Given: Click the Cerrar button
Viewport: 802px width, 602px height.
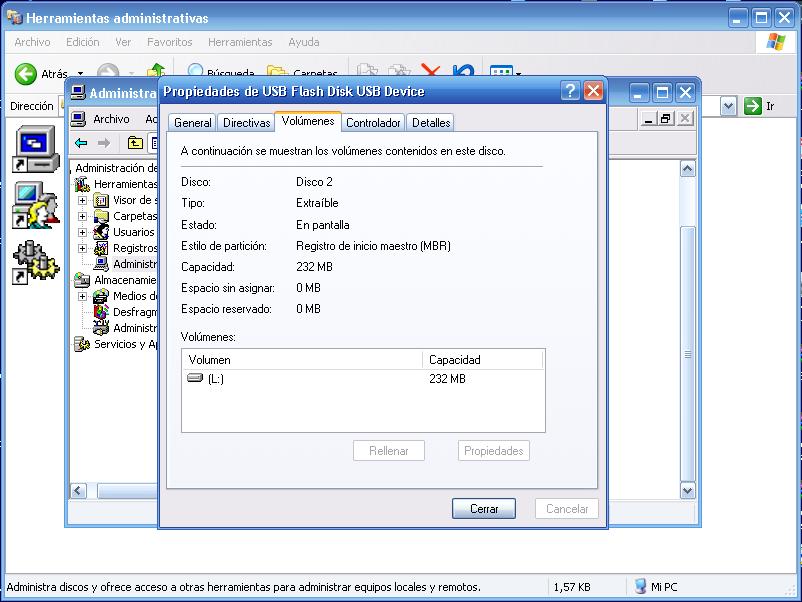Looking at the screenshot, I should point(484,508).
